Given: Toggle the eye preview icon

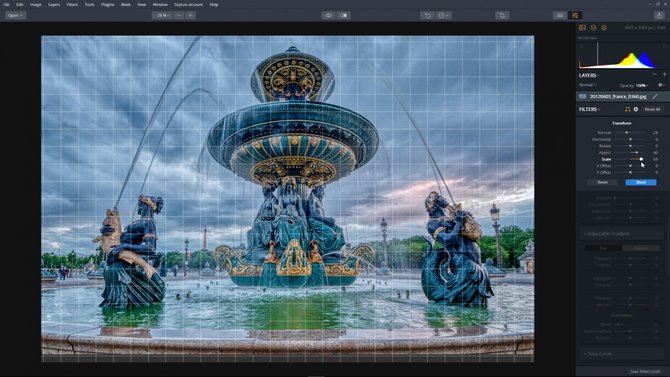Looking at the screenshot, I should click(x=328, y=15).
